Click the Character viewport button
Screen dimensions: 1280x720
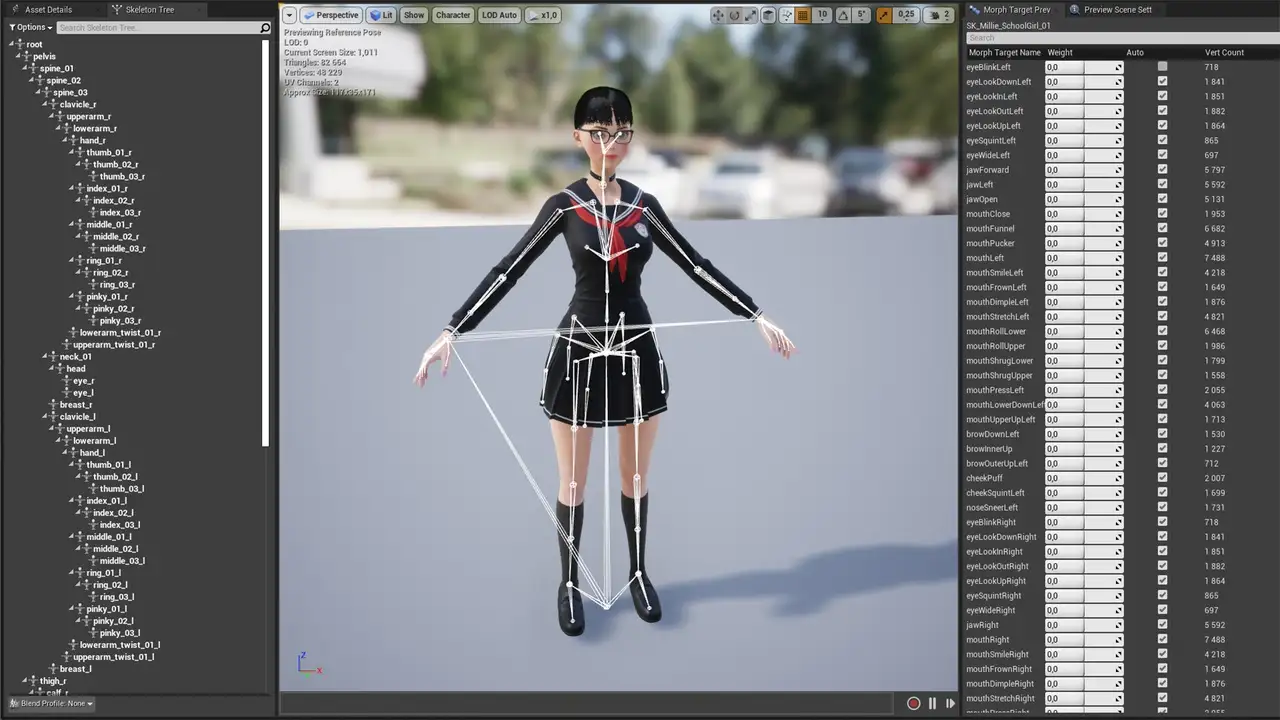click(452, 15)
